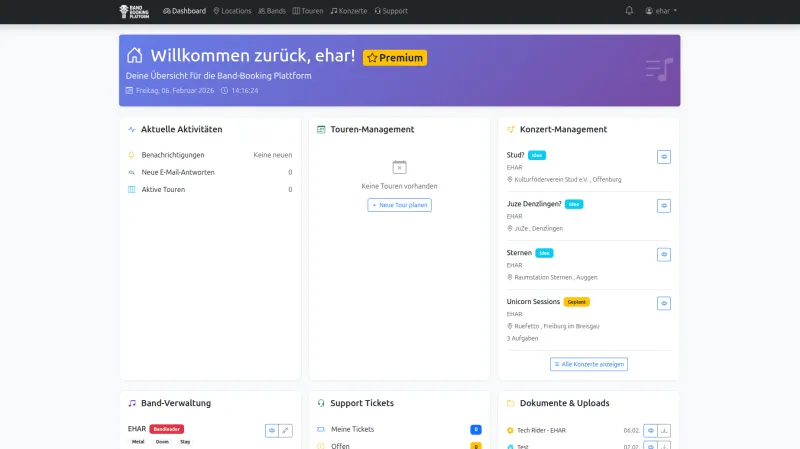
Task: Click the house icon in welcome banner
Action: pyautogui.click(x=134, y=56)
